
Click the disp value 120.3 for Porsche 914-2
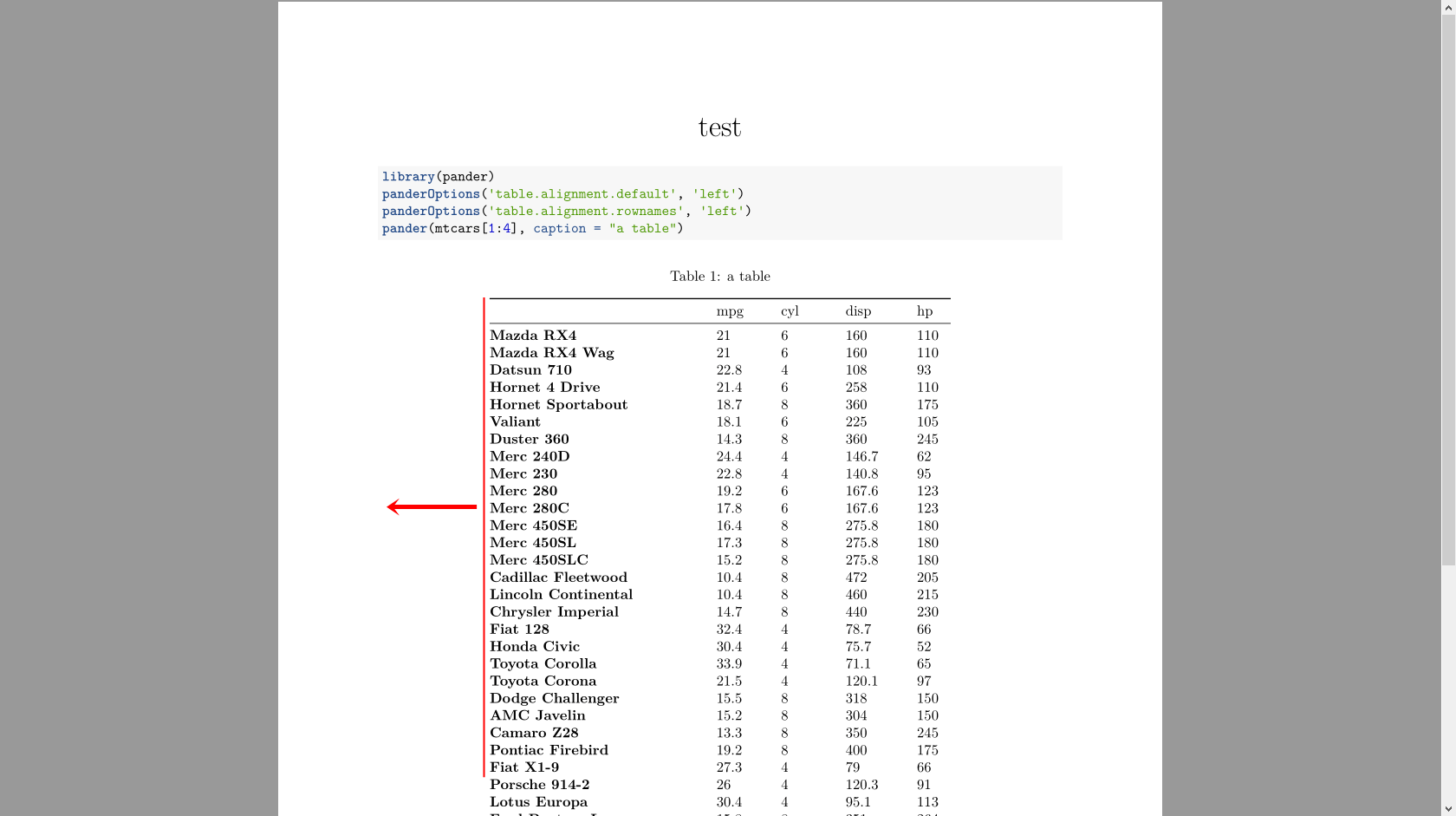[861, 785]
